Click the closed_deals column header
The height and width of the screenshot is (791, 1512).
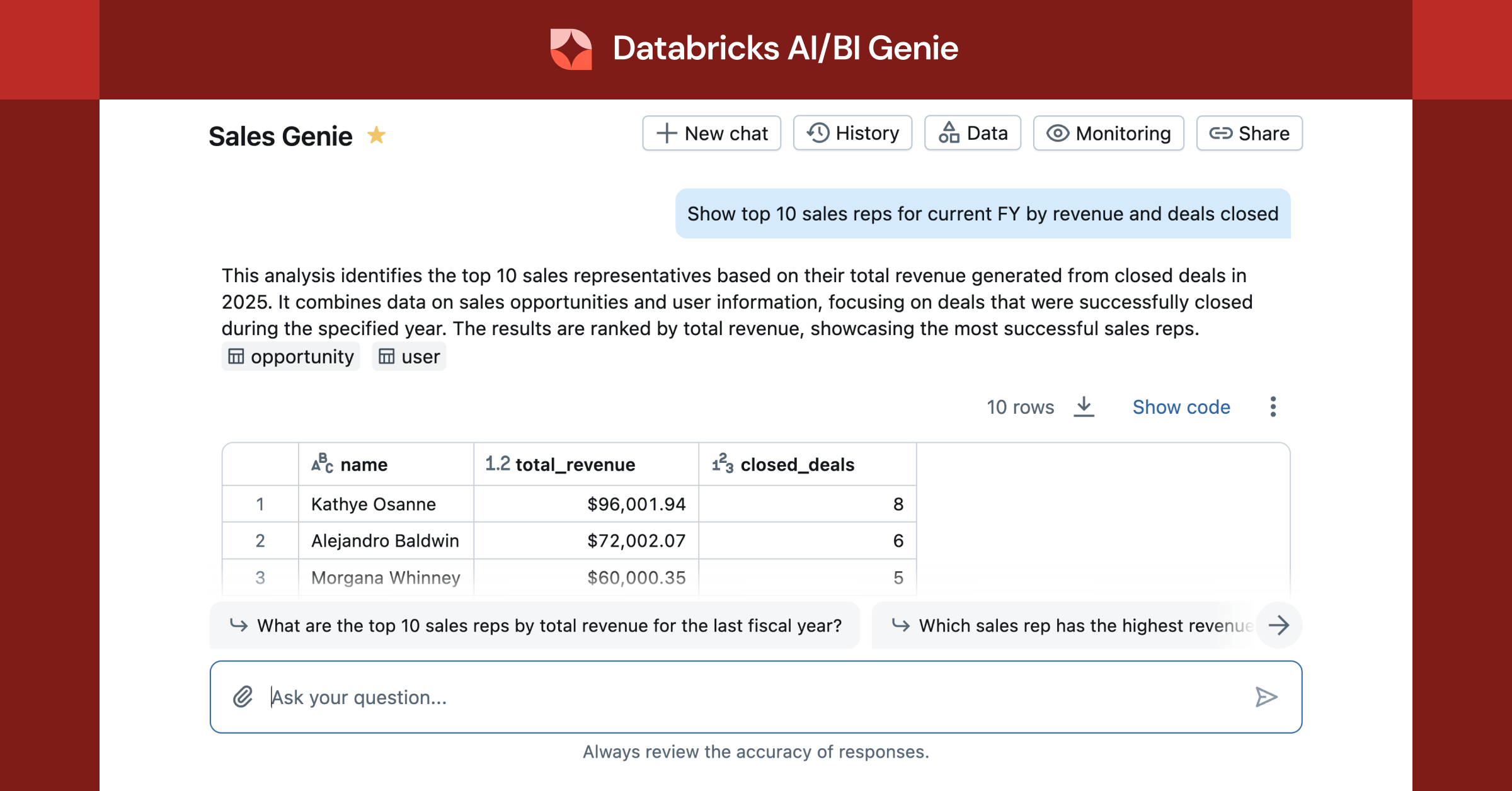coord(797,465)
